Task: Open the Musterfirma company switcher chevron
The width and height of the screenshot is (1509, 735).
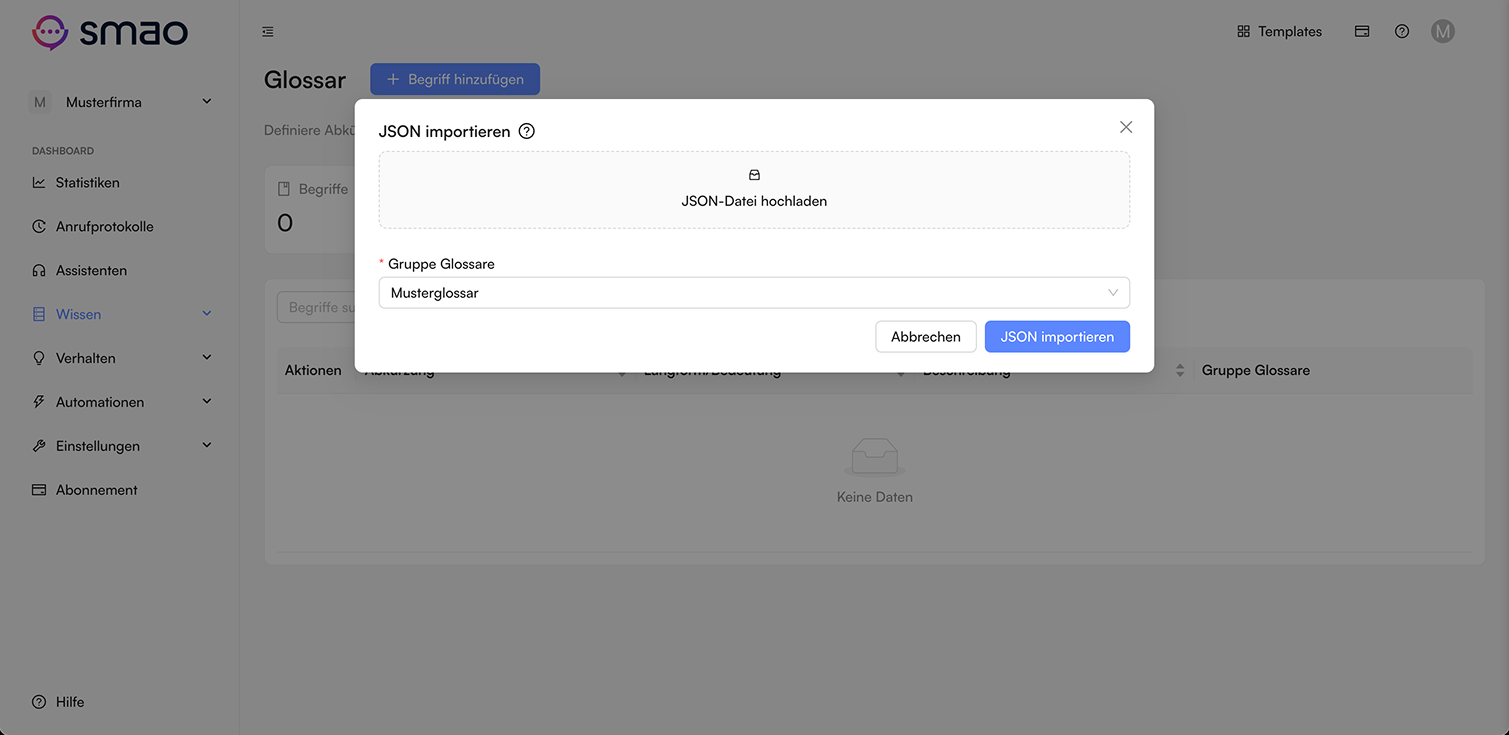Action: 207,102
